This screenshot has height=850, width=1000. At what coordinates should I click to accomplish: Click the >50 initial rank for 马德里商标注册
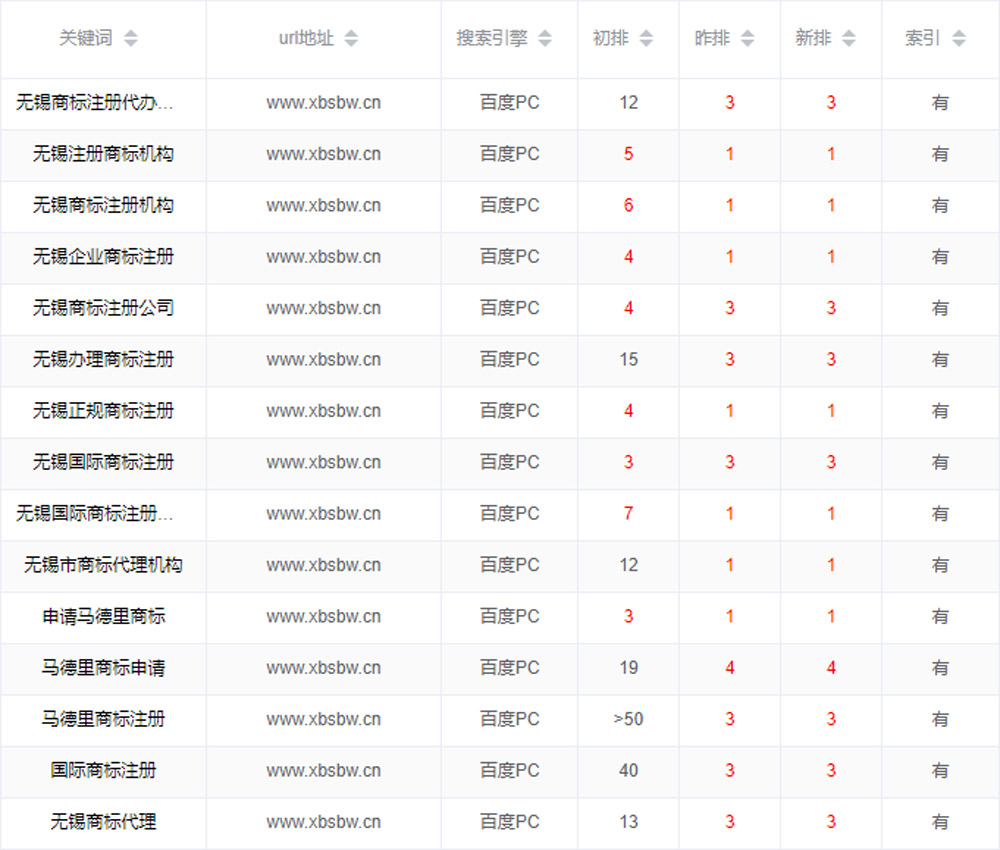[x=628, y=719]
